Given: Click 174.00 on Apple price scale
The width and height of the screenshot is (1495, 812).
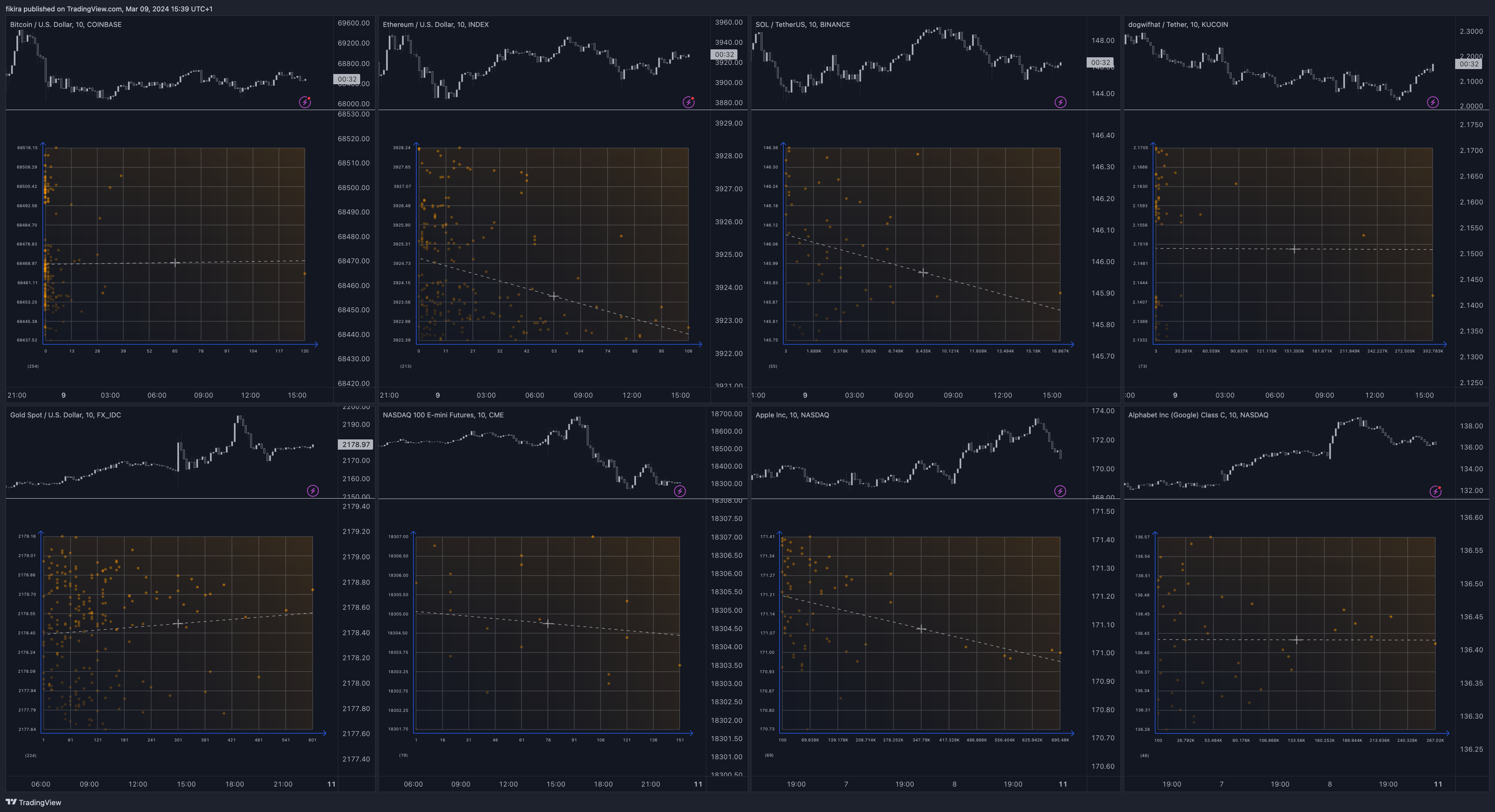Looking at the screenshot, I should [1103, 411].
